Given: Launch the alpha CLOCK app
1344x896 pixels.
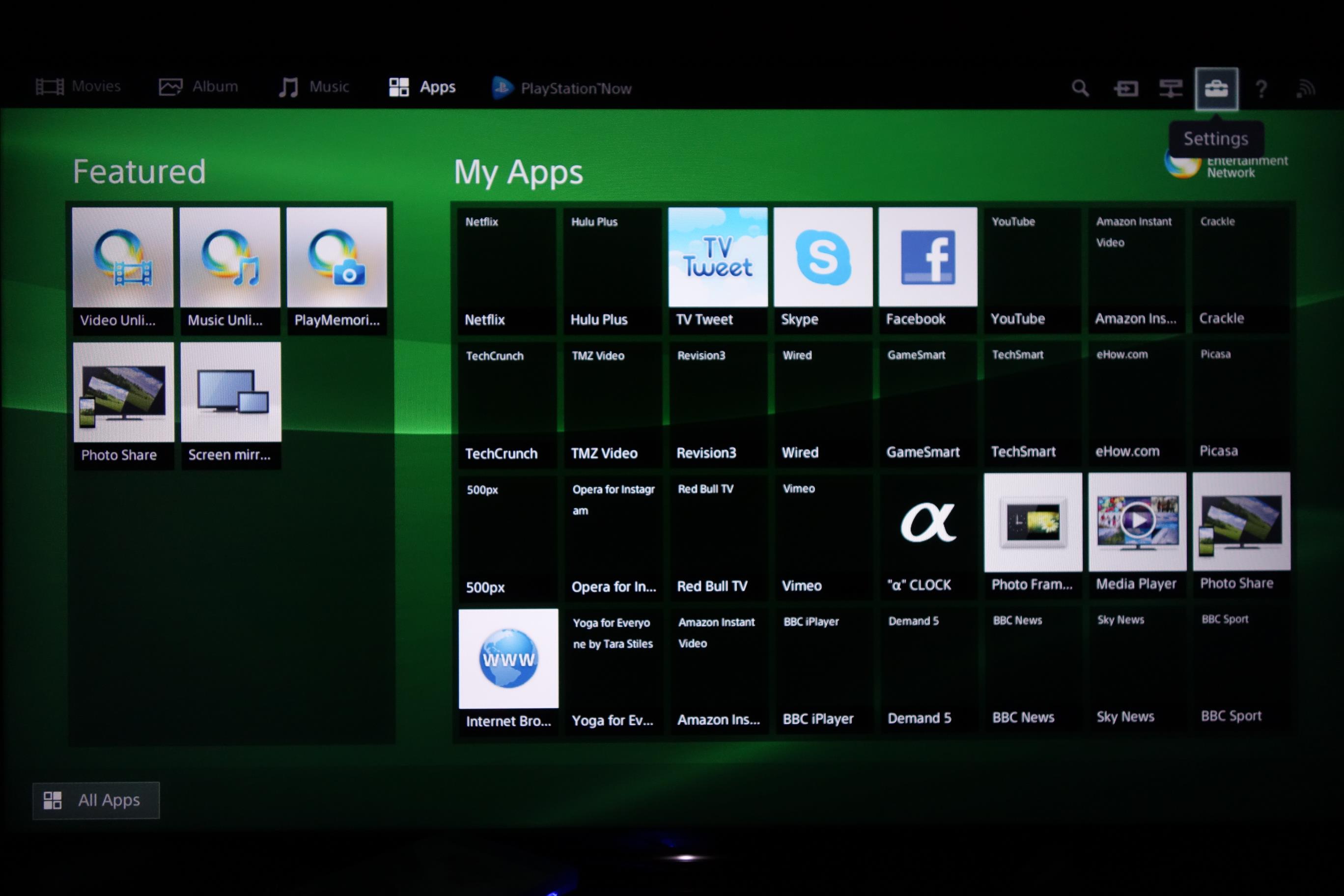Looking at the screenshot, I should tap(927, 535).
